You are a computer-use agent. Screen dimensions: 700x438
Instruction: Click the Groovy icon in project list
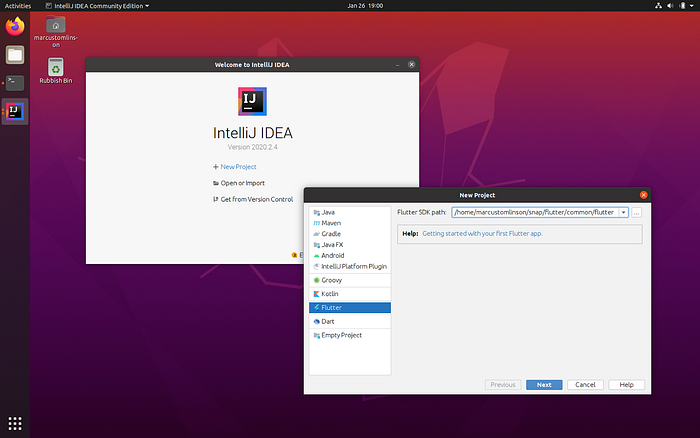click(317, 280)
